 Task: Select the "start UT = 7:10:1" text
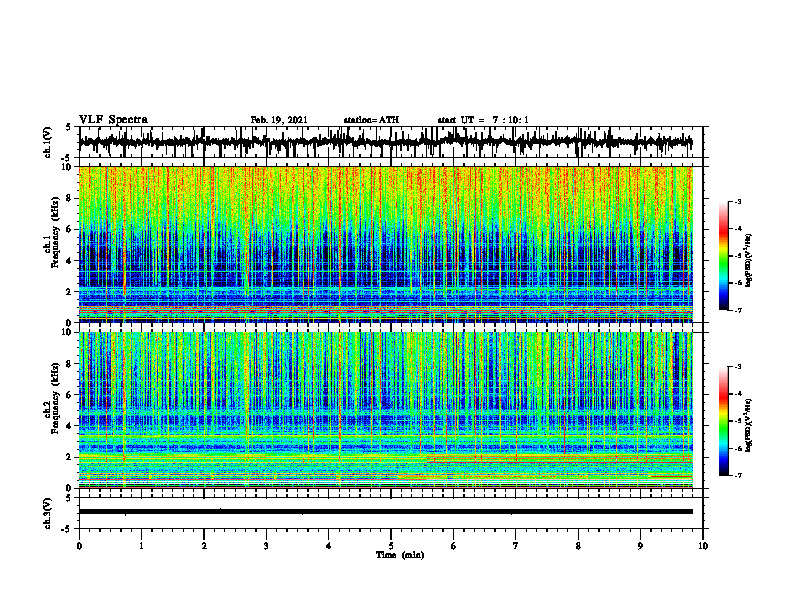pos(483,120)
